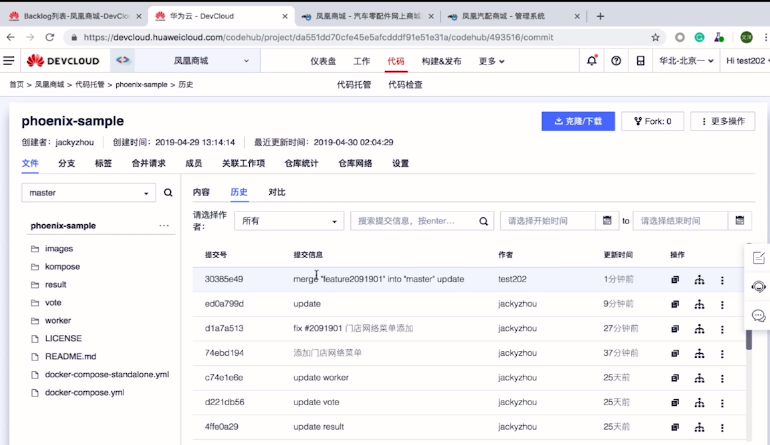The height and width of the screenshot is (445, 770).
Task: Click the start time input field
Action: coord(548,221)
